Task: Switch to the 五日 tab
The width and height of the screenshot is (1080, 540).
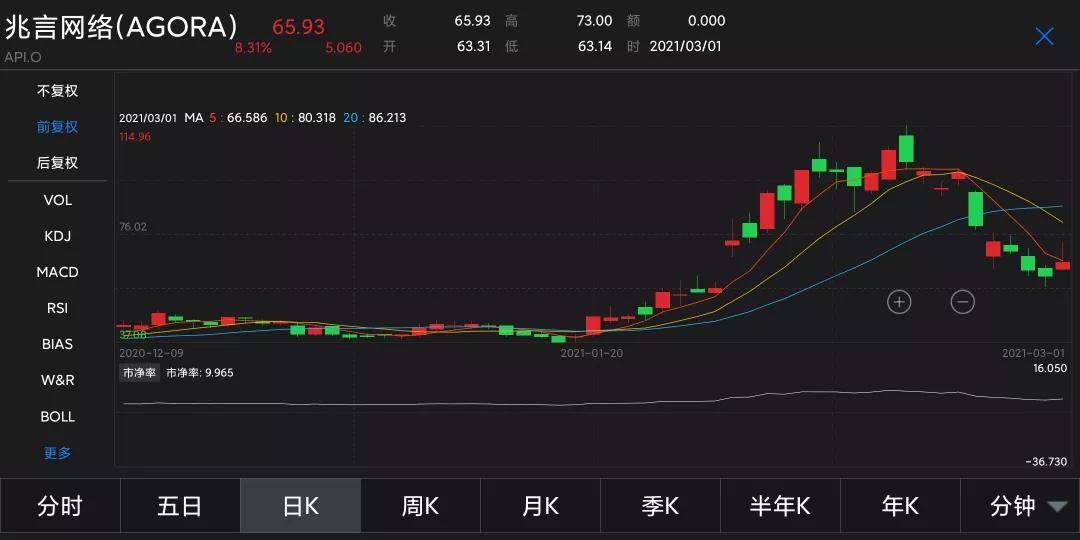Action: [x=180, y=506]
